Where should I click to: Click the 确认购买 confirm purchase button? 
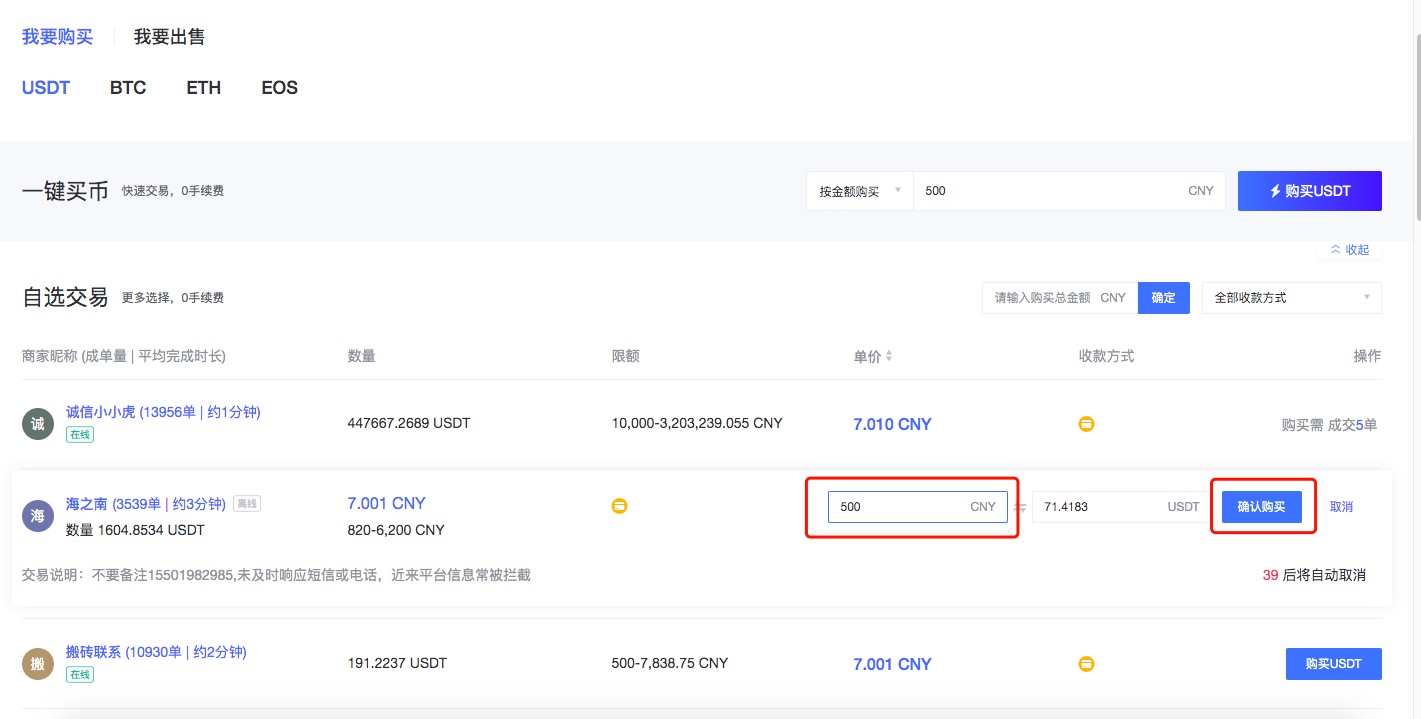pos(1262,506)
